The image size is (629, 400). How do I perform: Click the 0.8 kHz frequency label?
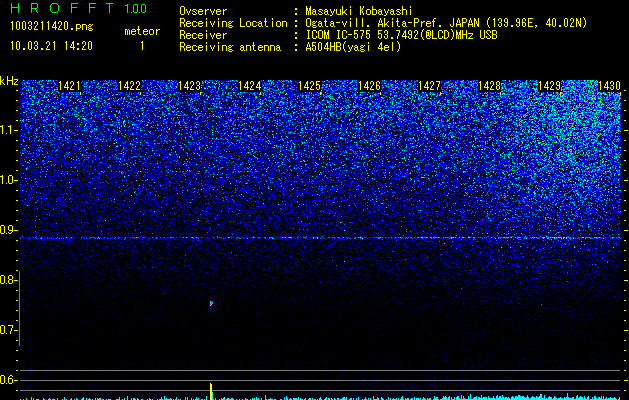[8, 280]
